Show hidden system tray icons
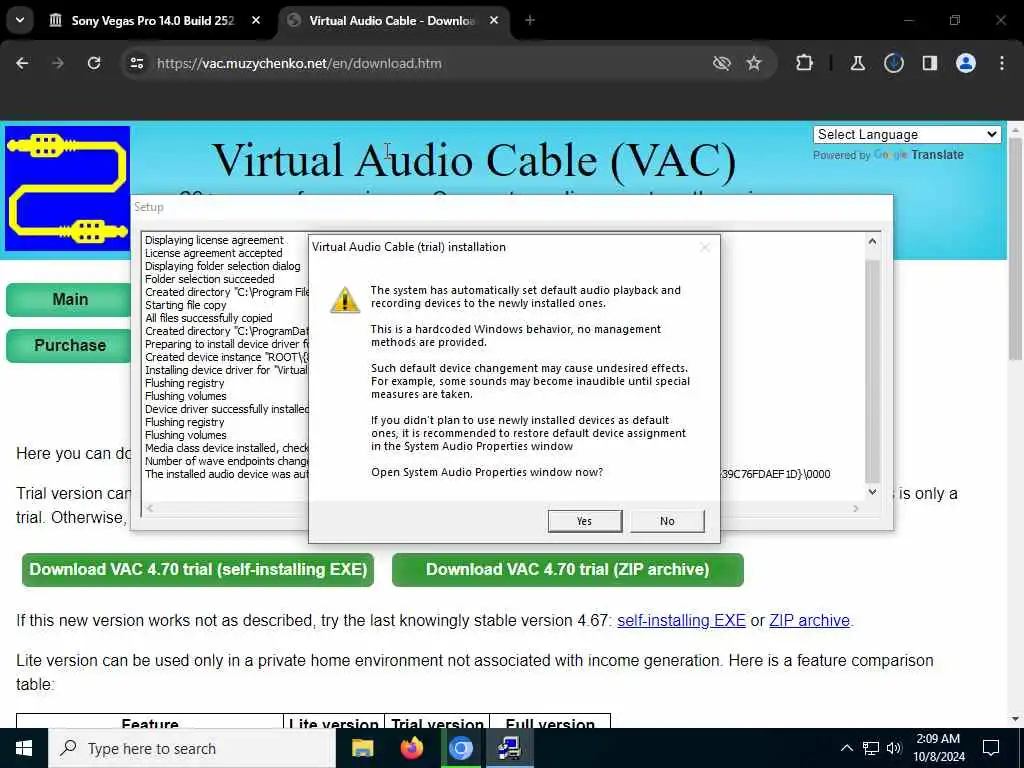This screenshot has width=1024, height=768. (x=846, y=748)
